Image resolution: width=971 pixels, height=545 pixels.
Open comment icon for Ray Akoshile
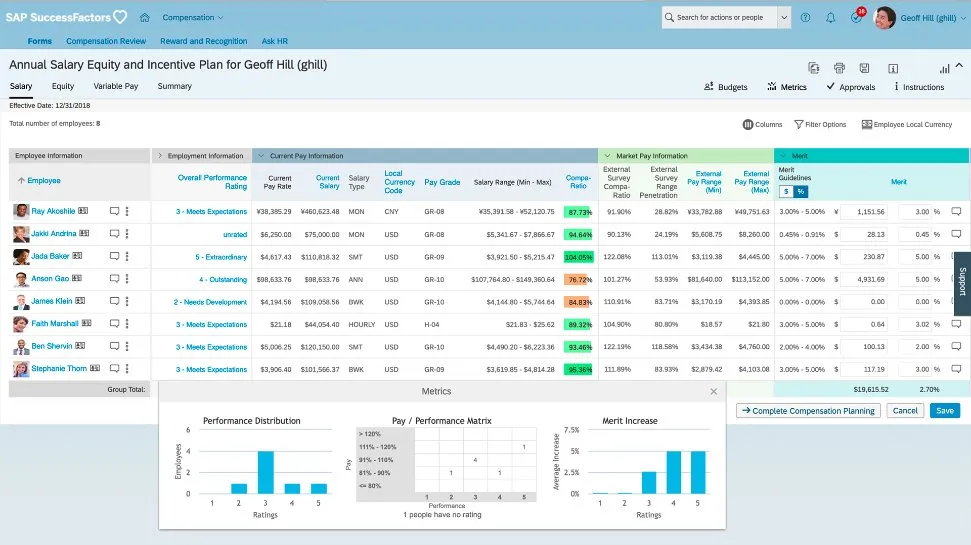[x=114, y=211]
